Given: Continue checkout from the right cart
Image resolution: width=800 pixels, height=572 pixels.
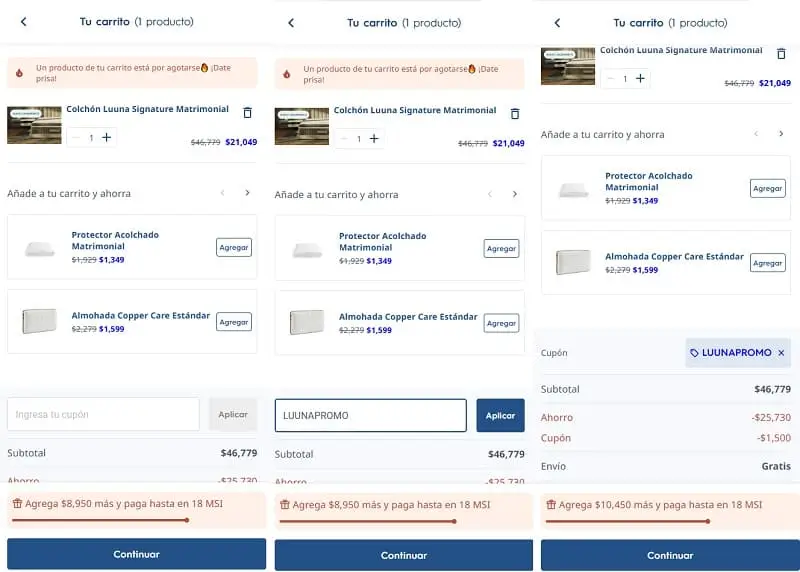Looking at the screenshot, I should [670, 555].
